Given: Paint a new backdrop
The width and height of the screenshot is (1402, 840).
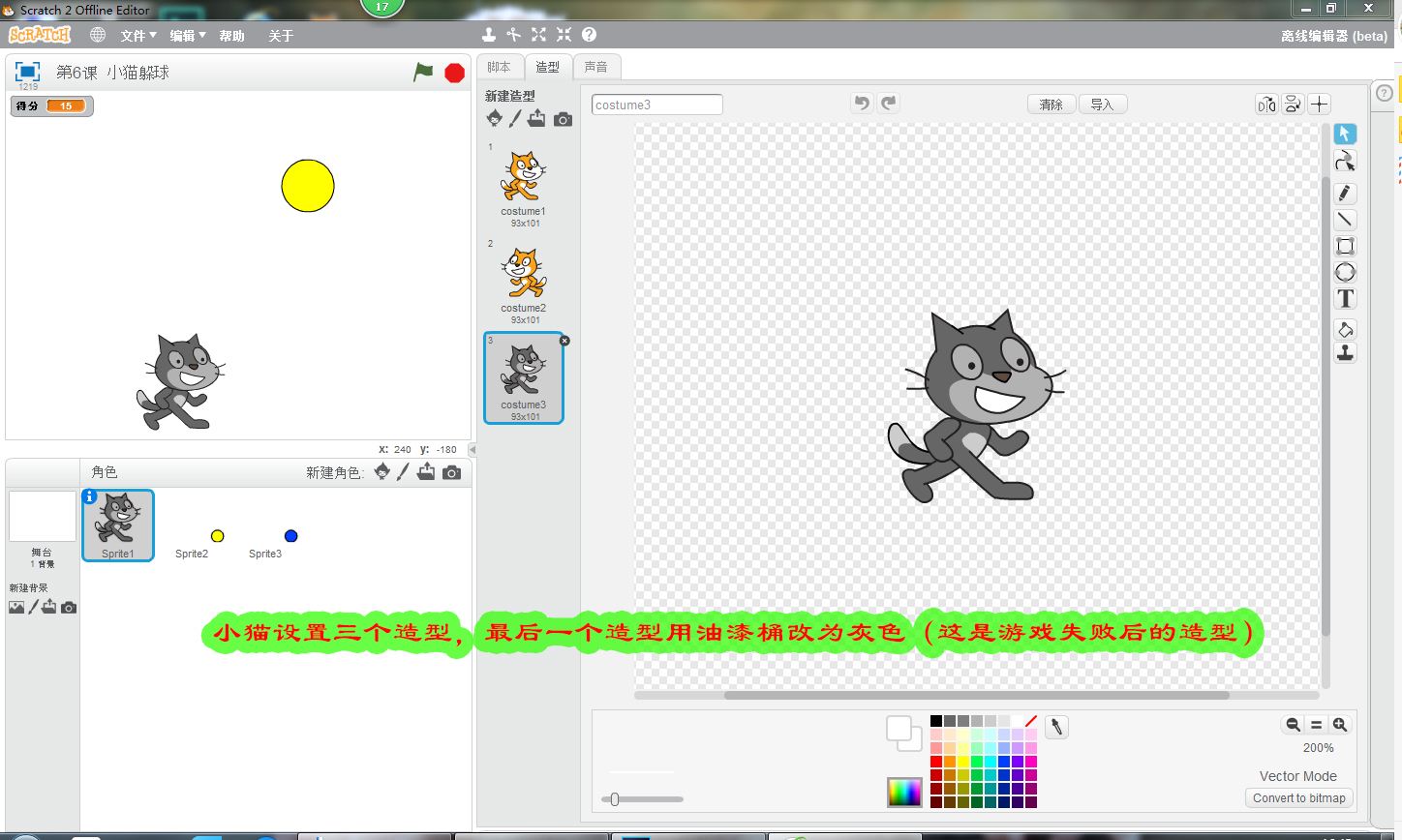Looking at the screenshot, I should click(34, 607).
